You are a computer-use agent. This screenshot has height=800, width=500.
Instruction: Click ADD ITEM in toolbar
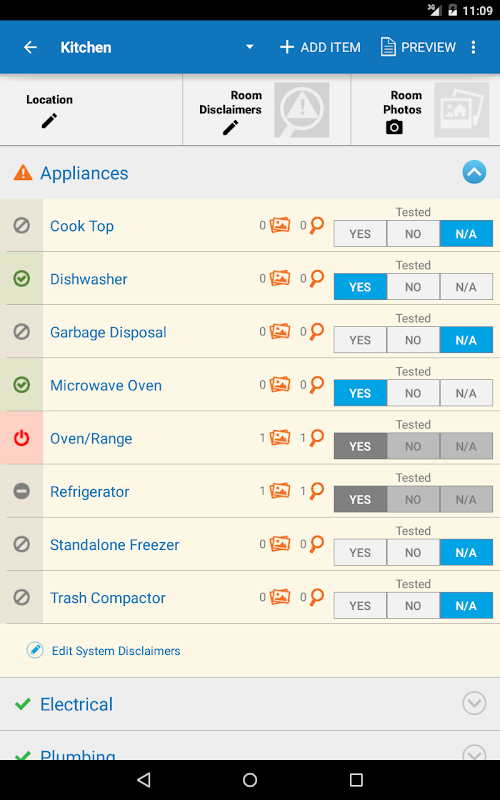click(320, 47)
